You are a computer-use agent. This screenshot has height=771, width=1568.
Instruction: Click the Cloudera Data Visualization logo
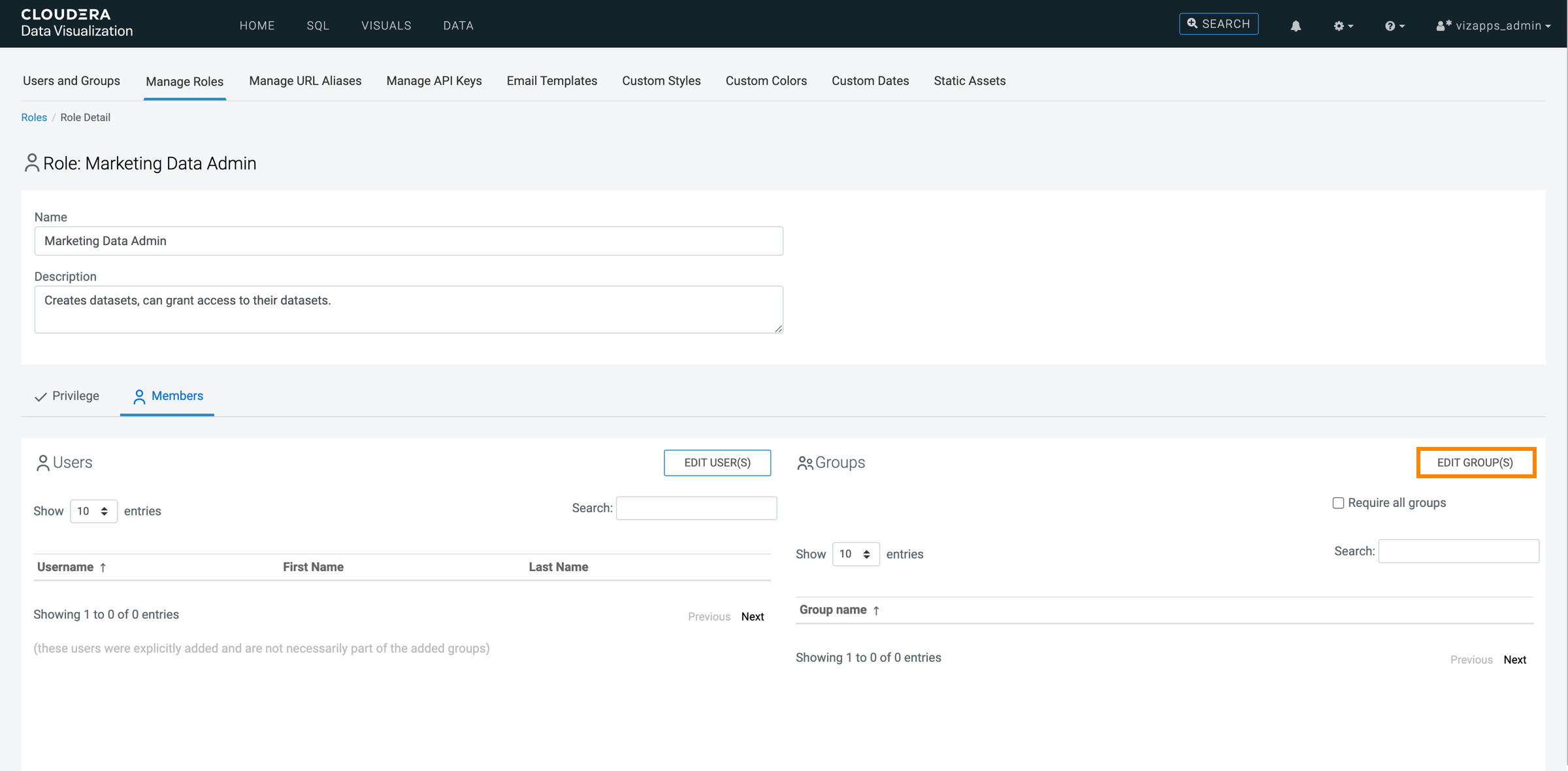76,23
